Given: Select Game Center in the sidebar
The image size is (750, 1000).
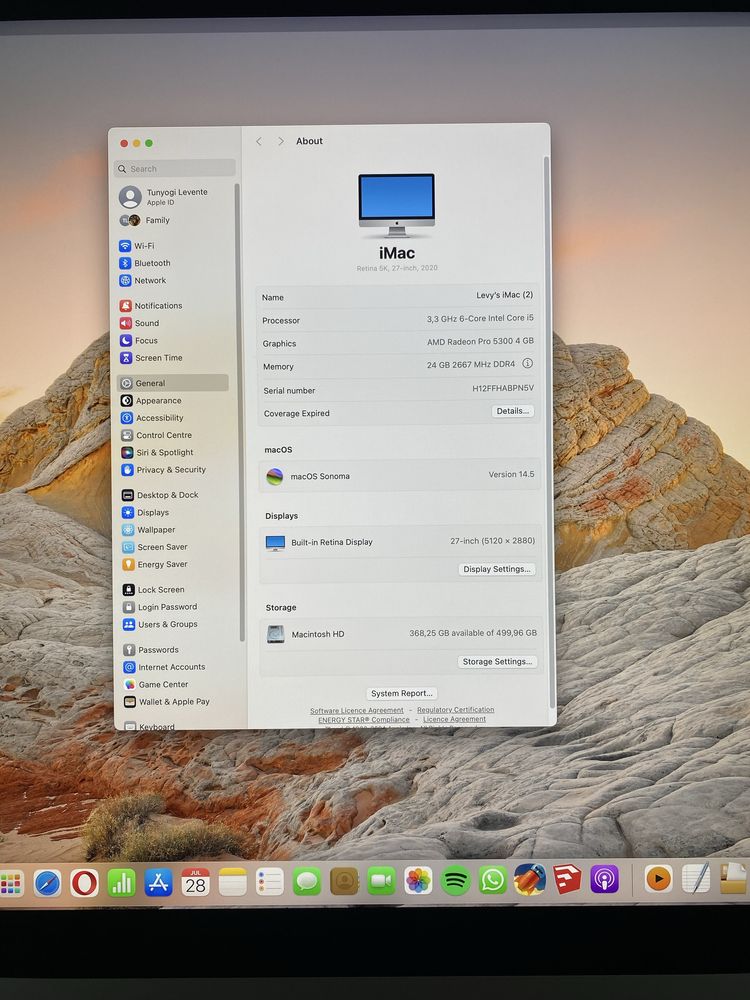Looking at the screenshot, I should (156, 684).
